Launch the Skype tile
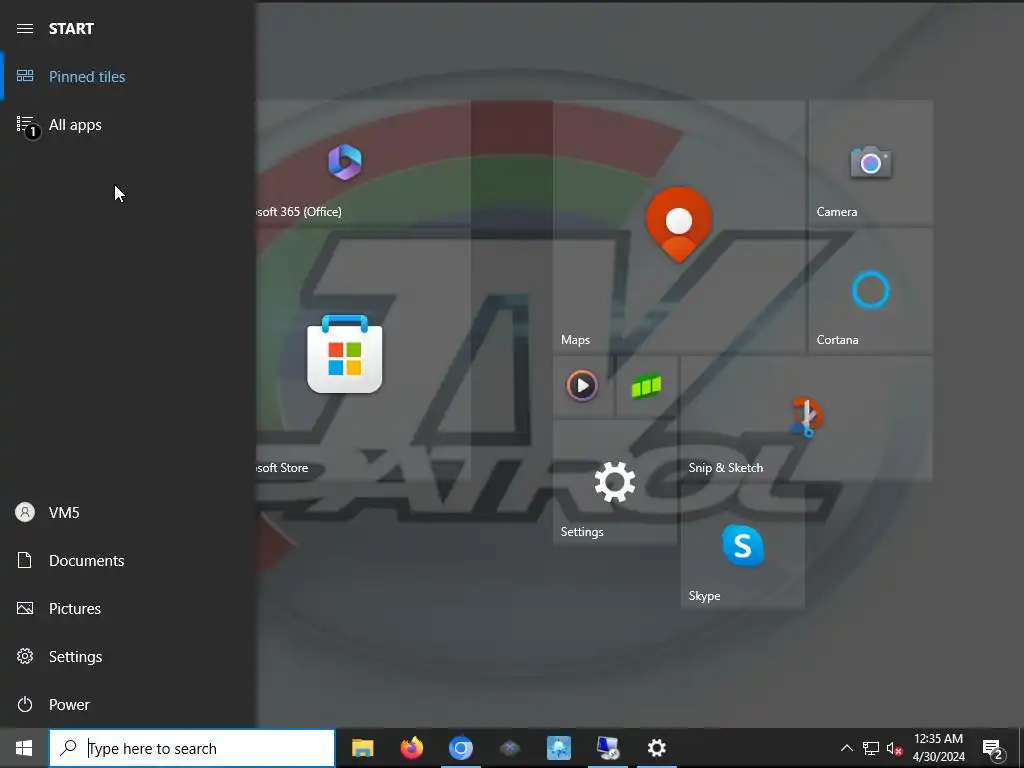 (x=743, y=546)
